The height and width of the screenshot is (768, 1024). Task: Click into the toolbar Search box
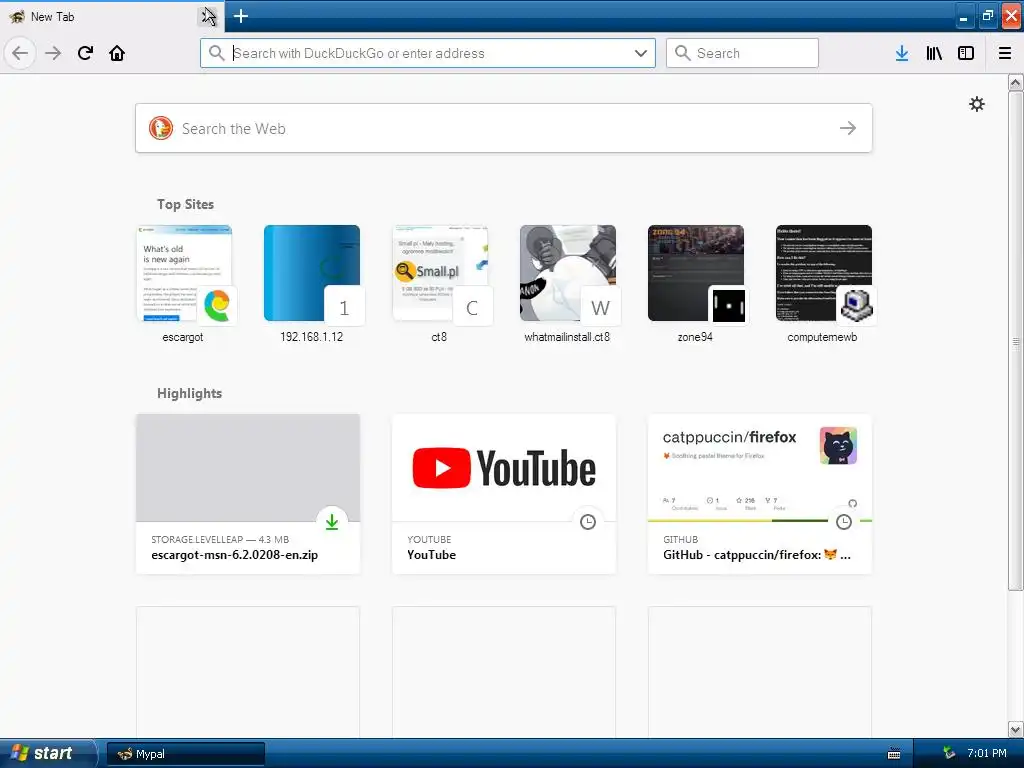(x=742, y=53)
